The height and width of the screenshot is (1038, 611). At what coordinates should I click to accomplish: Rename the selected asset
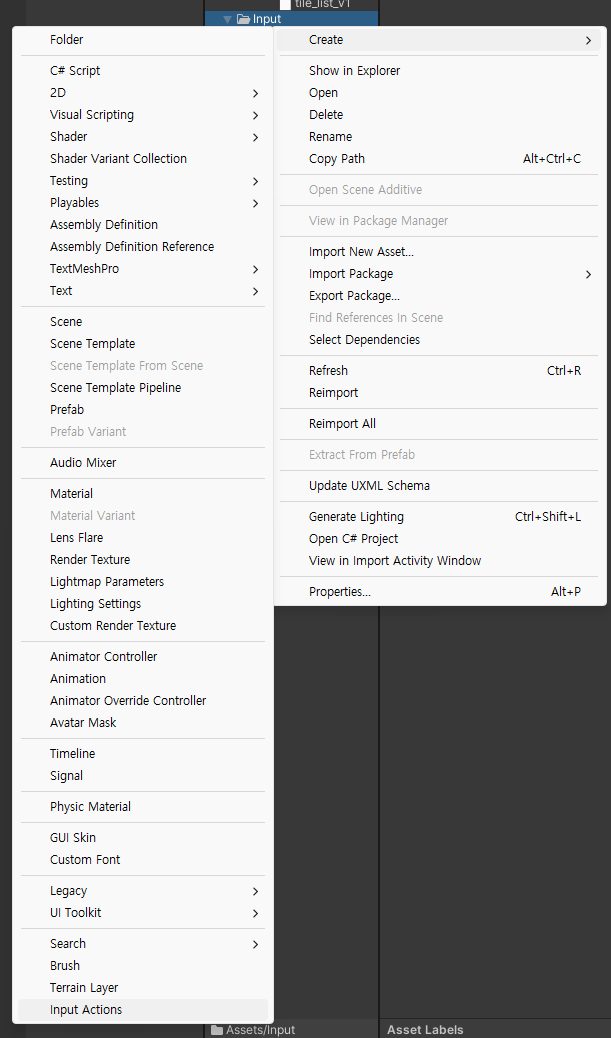tap(439, 136)
